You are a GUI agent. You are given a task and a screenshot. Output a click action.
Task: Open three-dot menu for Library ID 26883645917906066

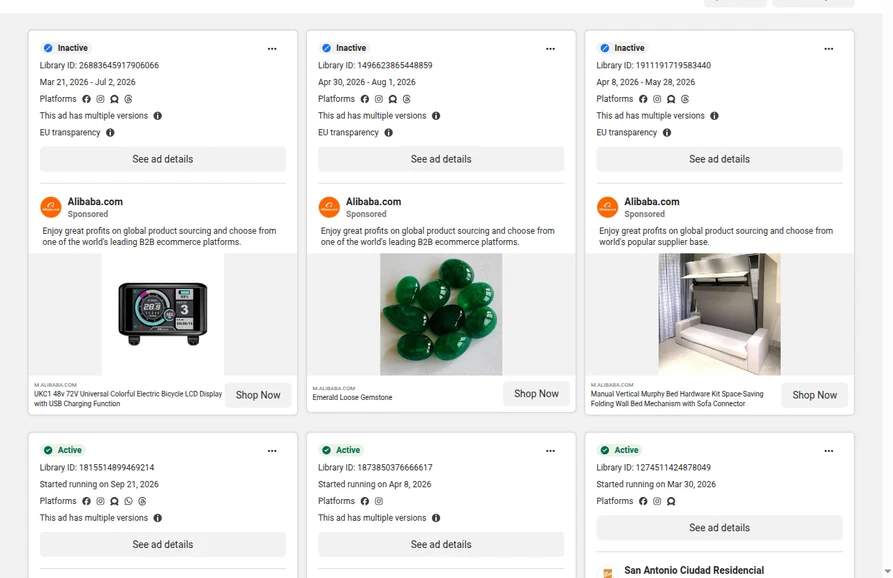[x=272, y=48]
